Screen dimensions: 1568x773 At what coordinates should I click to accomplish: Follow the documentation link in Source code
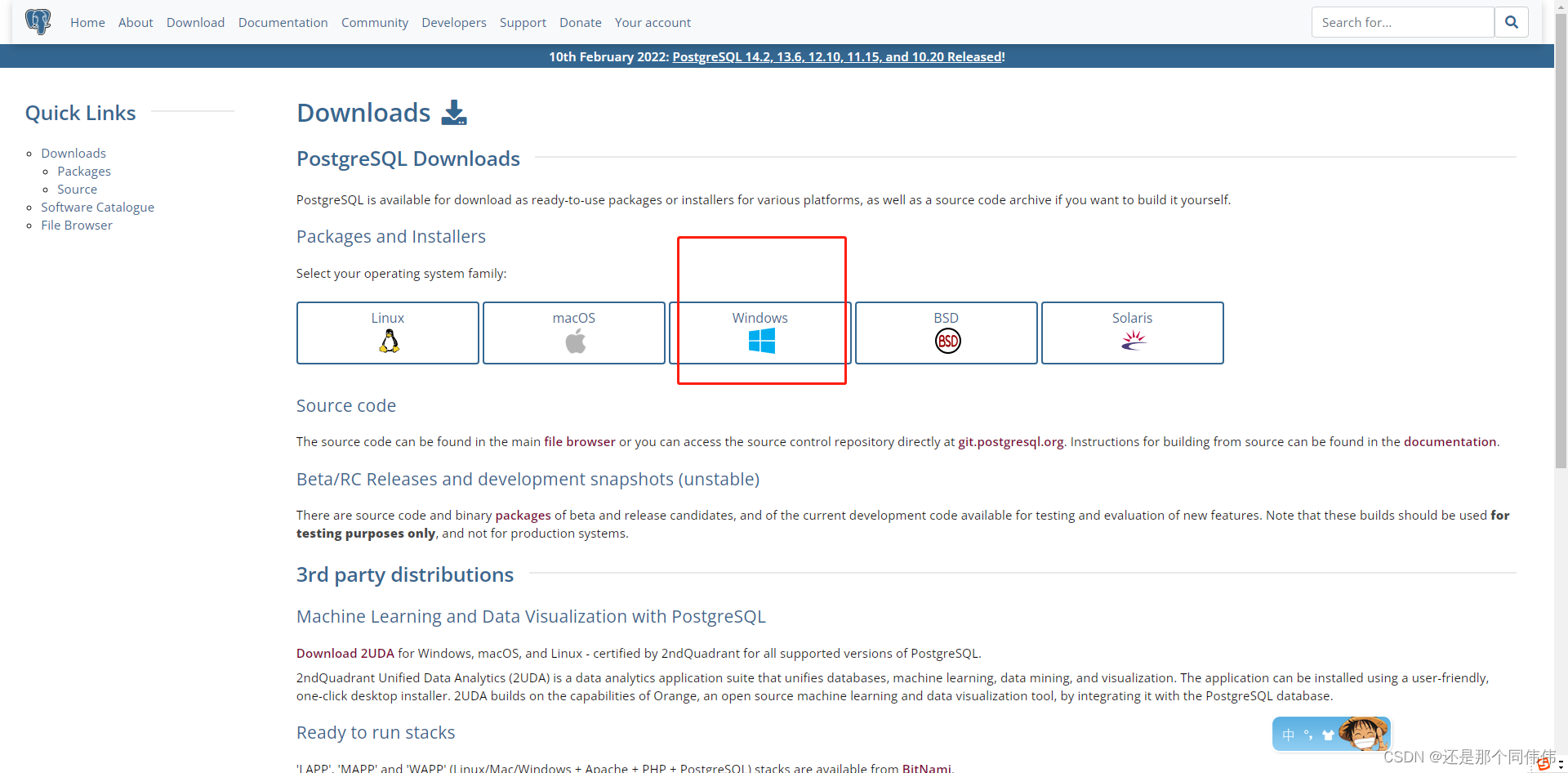pyautogui.click(x=1450, y=441)
